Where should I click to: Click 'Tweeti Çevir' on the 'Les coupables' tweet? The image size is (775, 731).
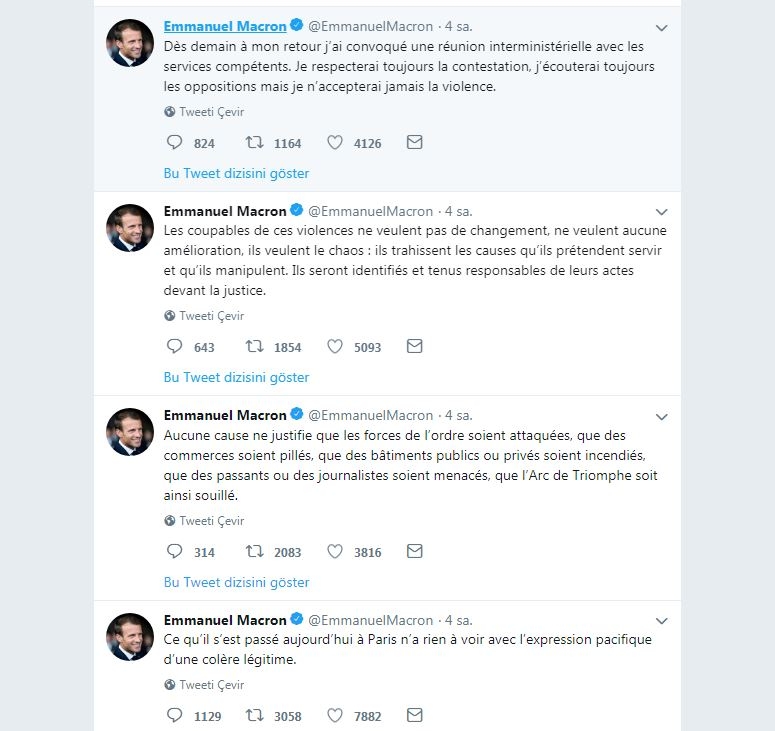(211, 316)
